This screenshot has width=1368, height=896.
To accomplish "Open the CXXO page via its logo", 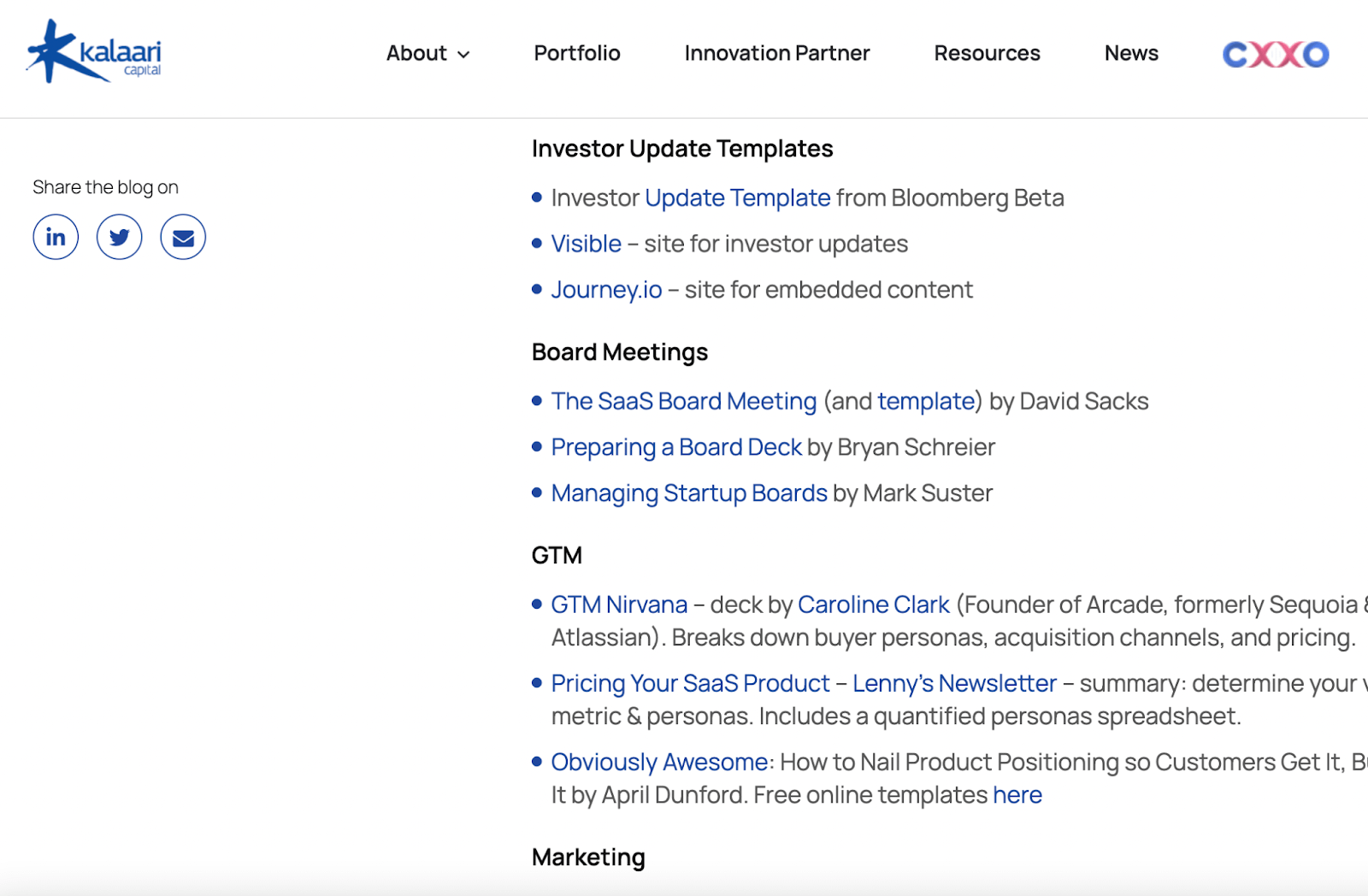I will pyautogui.click(x=1275, y=53).
